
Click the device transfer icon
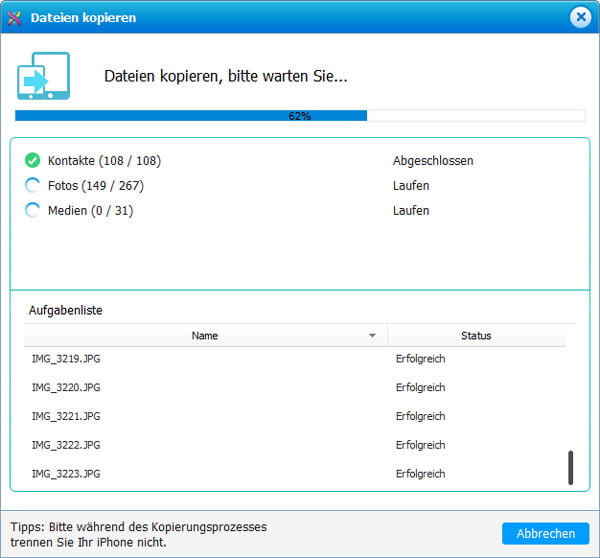[x=42, y=77]
